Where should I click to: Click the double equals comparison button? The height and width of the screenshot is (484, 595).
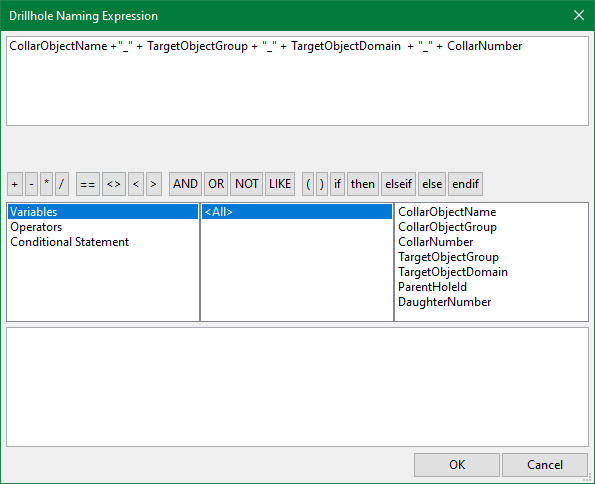point(88,184)
